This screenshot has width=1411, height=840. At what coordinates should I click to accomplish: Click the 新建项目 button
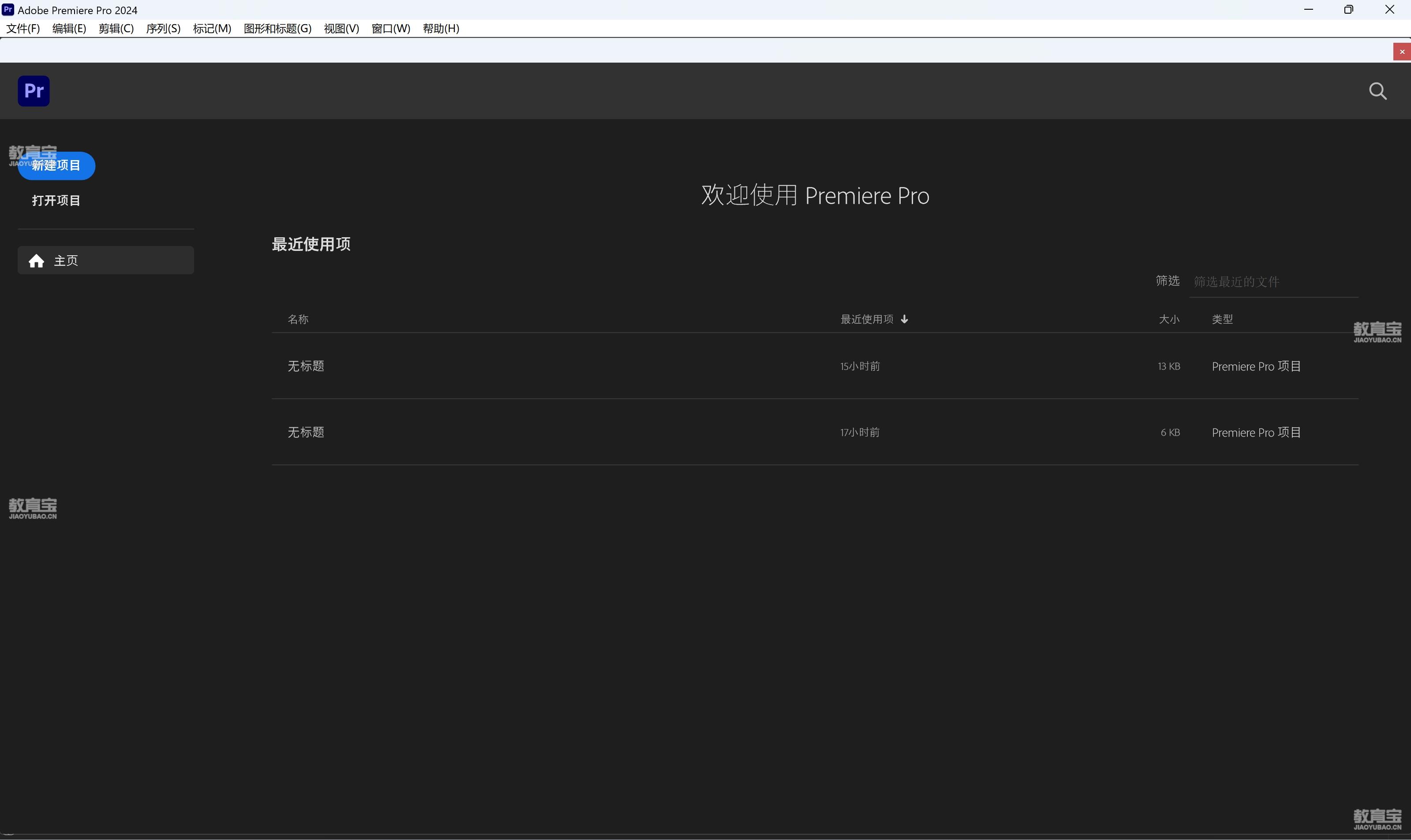(56, 165)
